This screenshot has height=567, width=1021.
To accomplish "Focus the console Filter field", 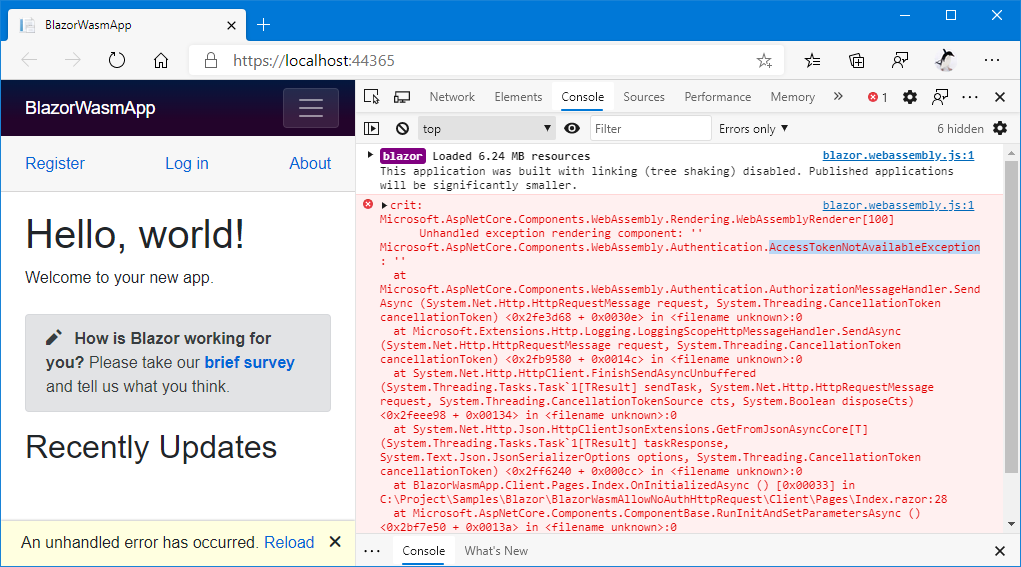I will 650,129.
